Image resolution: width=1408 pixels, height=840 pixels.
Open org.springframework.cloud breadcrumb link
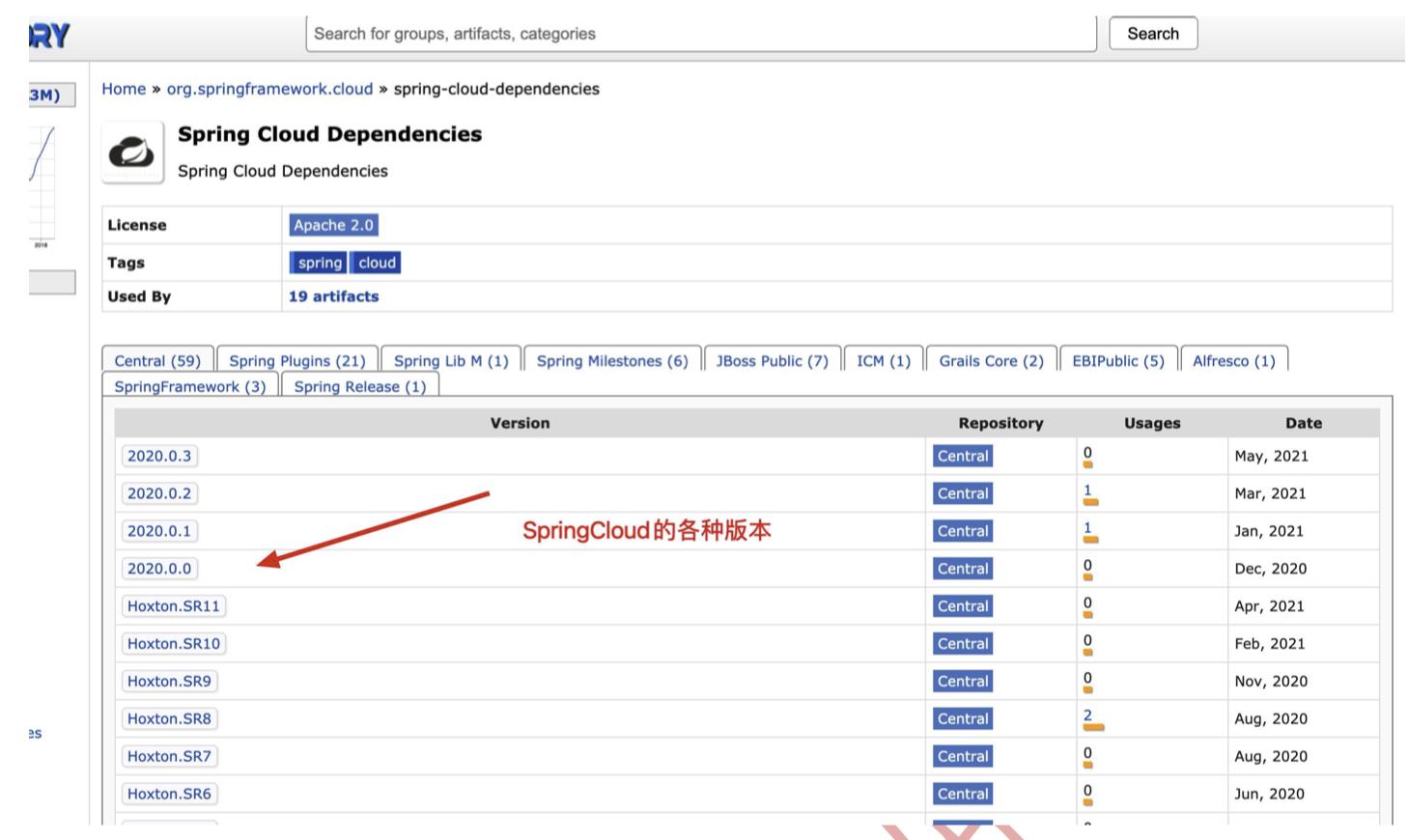coord(269,89)
